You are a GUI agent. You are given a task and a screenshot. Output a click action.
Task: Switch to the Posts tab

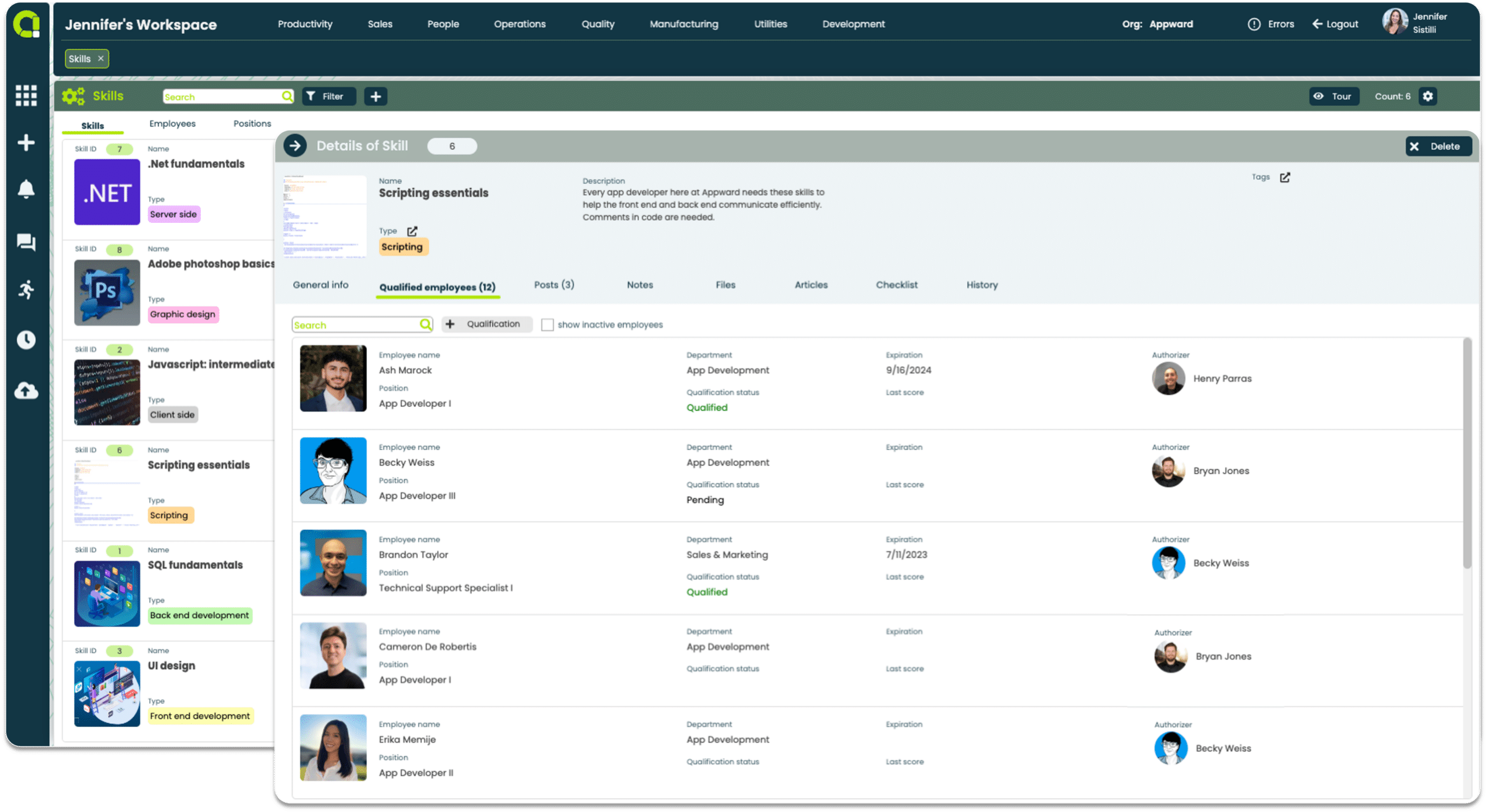(554, 285)
